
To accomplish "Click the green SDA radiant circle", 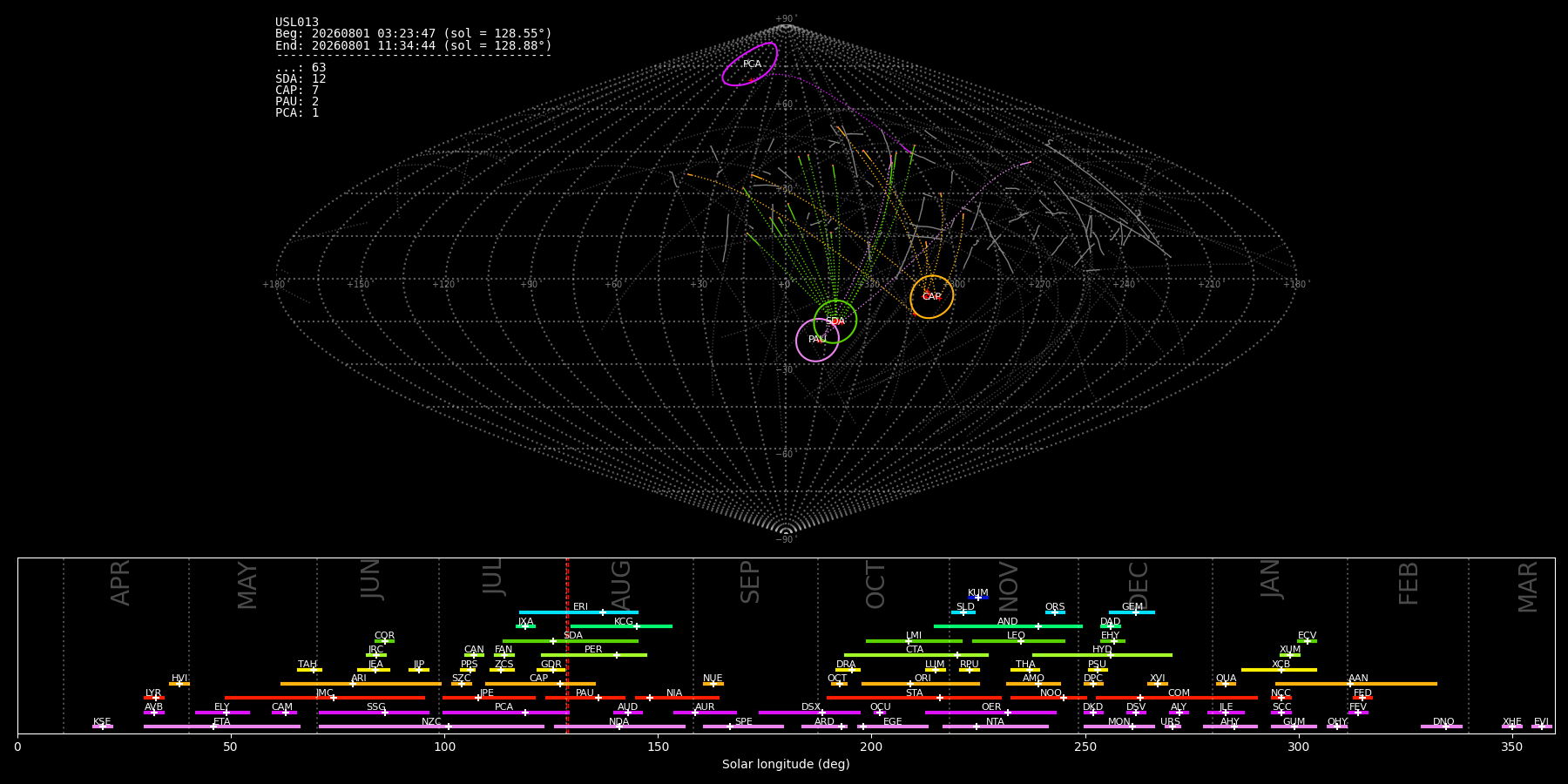I will point(835,321).
